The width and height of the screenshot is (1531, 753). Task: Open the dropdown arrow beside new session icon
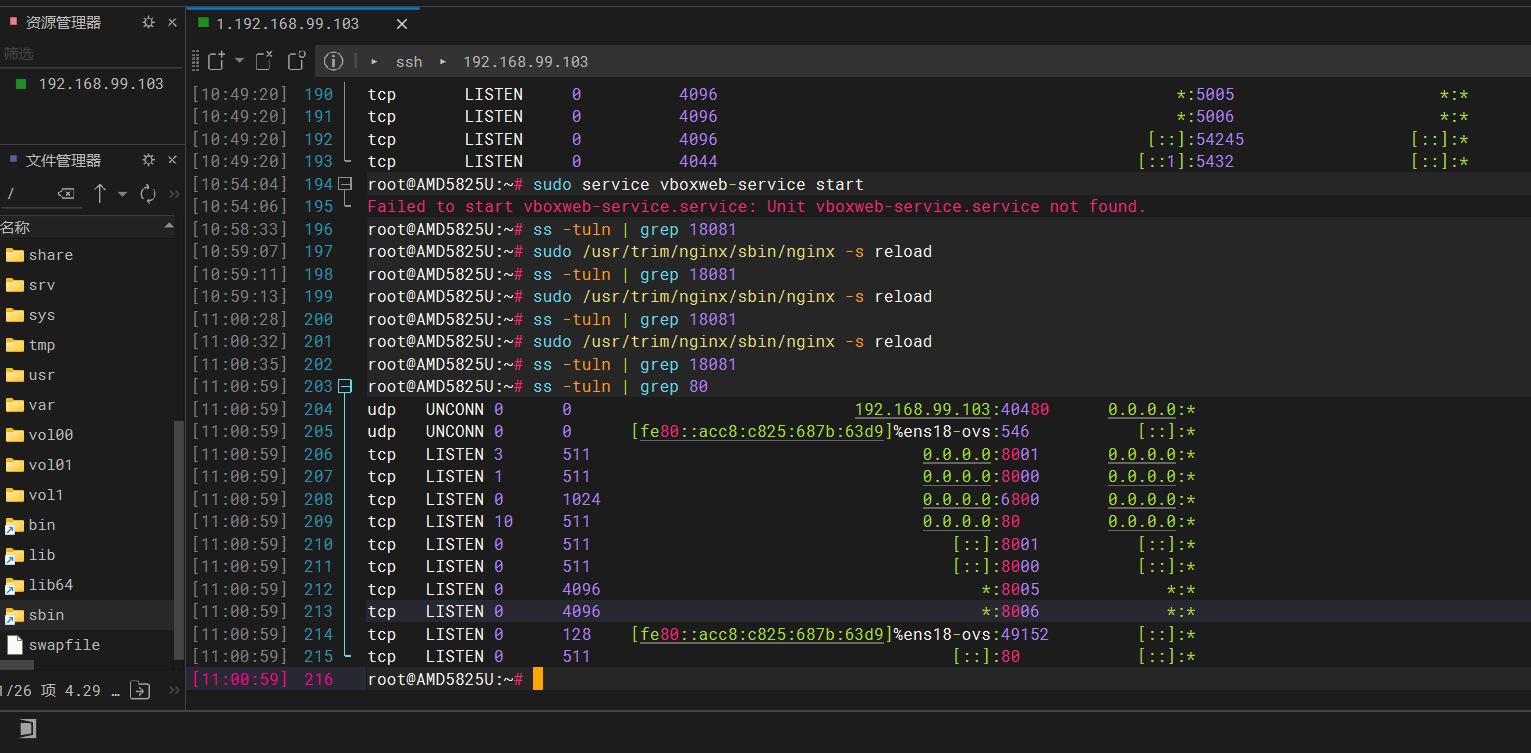point(239,61)
